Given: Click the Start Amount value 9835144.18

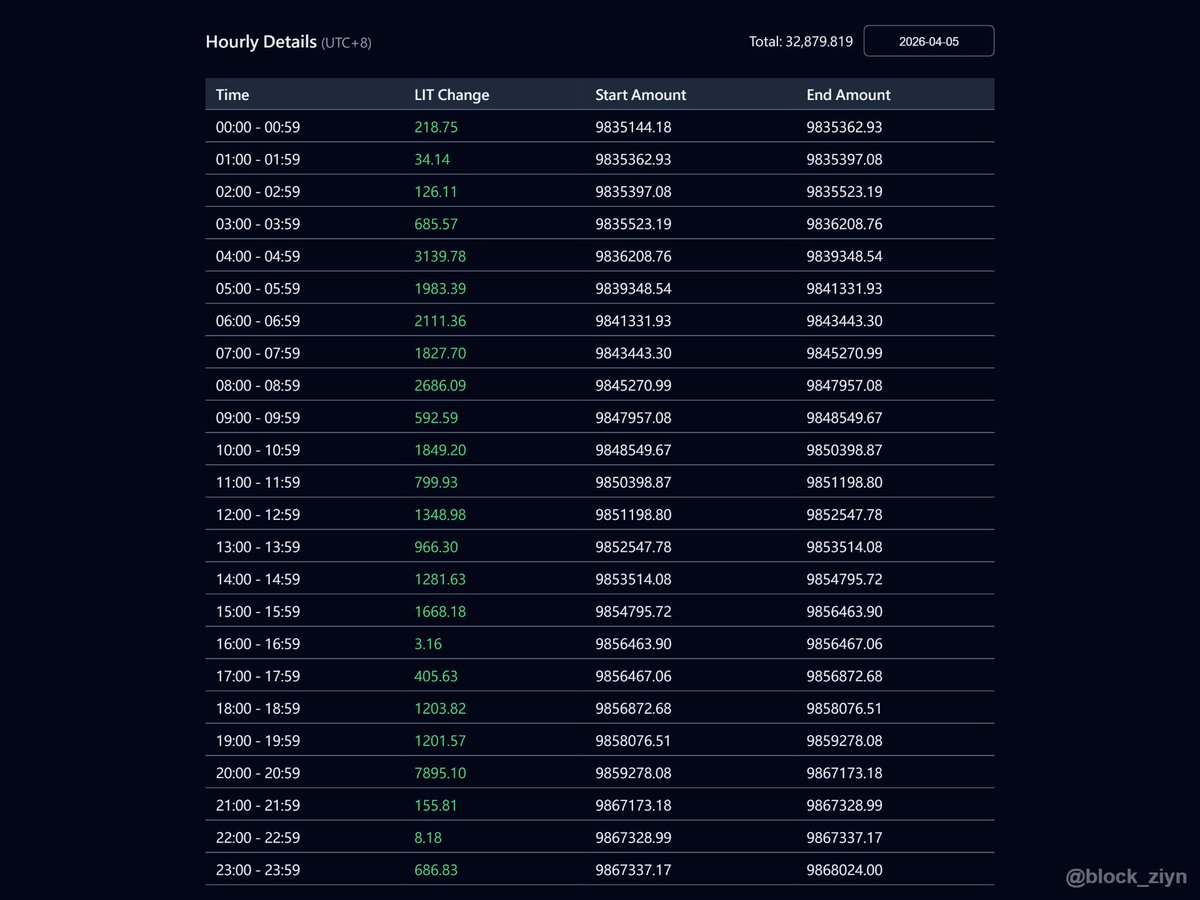Looking at the screenshot, I should coord(634,127).
